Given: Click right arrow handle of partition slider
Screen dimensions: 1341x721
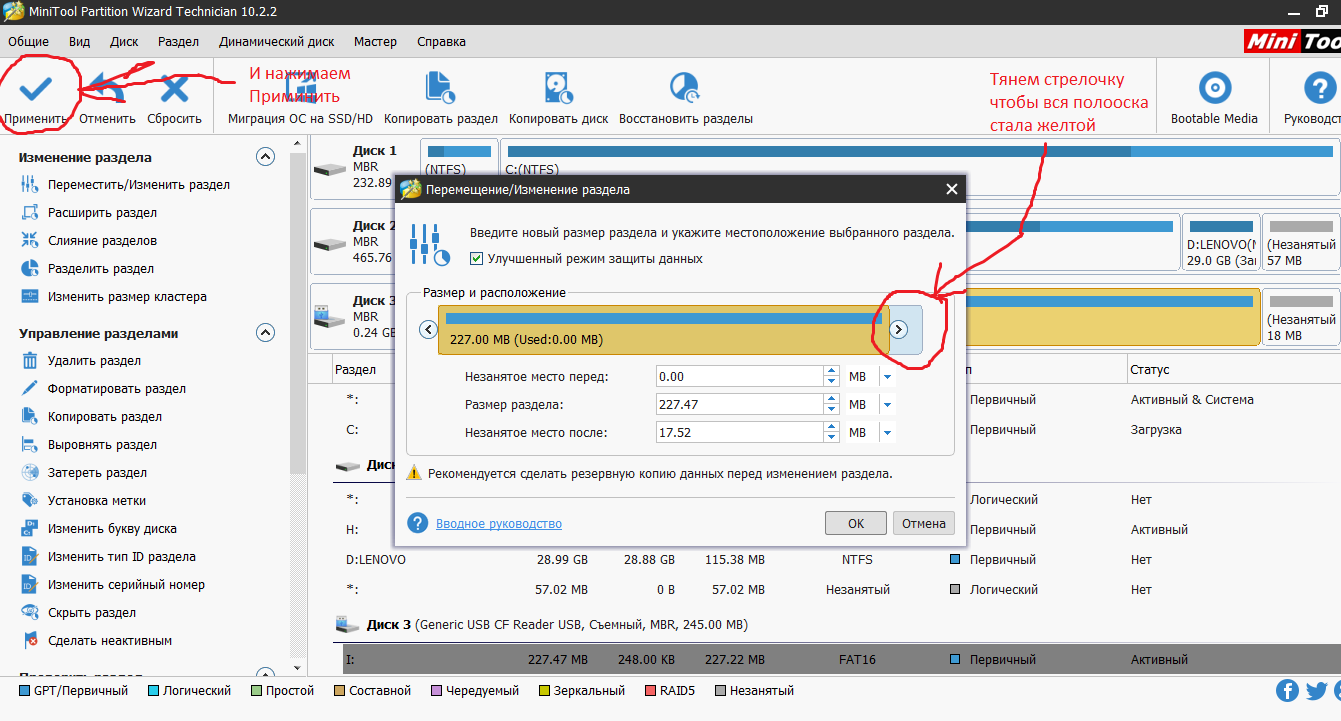Looking at the screenshot, I should pyautogui.click(x=898, y=330).
